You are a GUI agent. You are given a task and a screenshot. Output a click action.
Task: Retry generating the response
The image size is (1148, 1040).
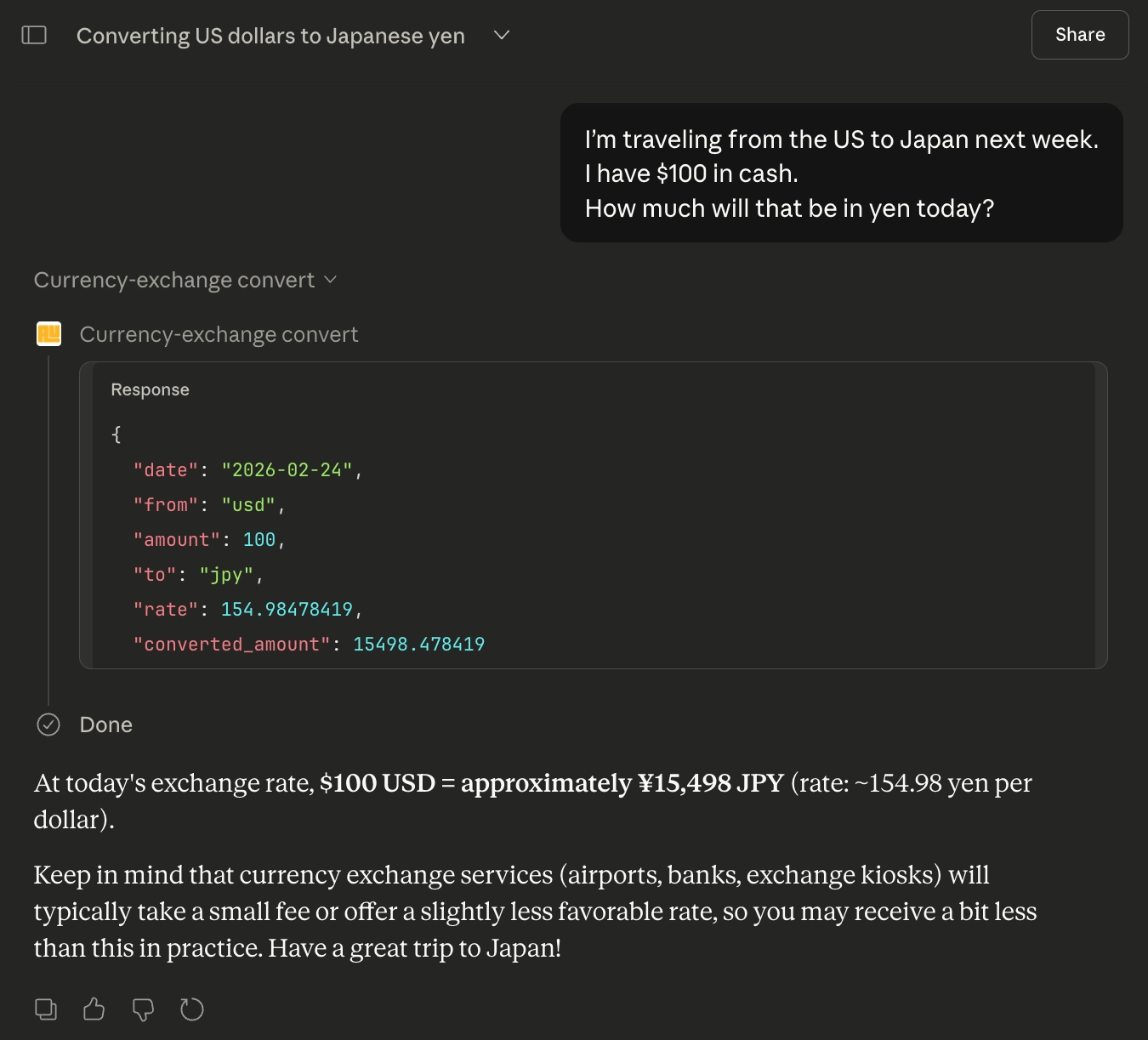pos(191,1009)
